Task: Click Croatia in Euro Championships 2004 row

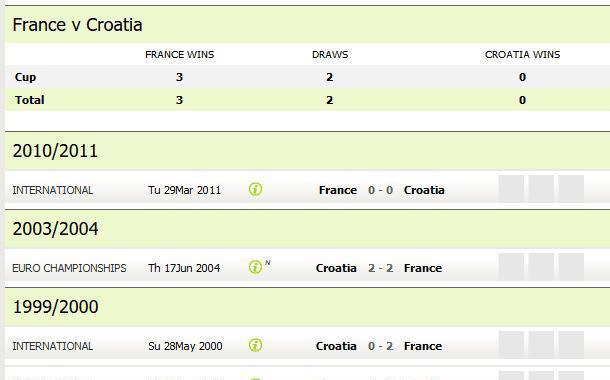Action: pos(336,268)
